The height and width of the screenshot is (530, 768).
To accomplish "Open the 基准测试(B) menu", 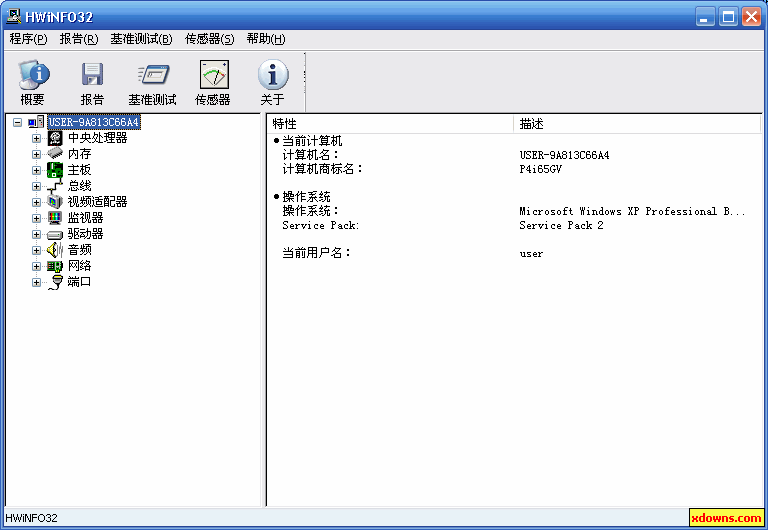I will (x=141, y=39).
